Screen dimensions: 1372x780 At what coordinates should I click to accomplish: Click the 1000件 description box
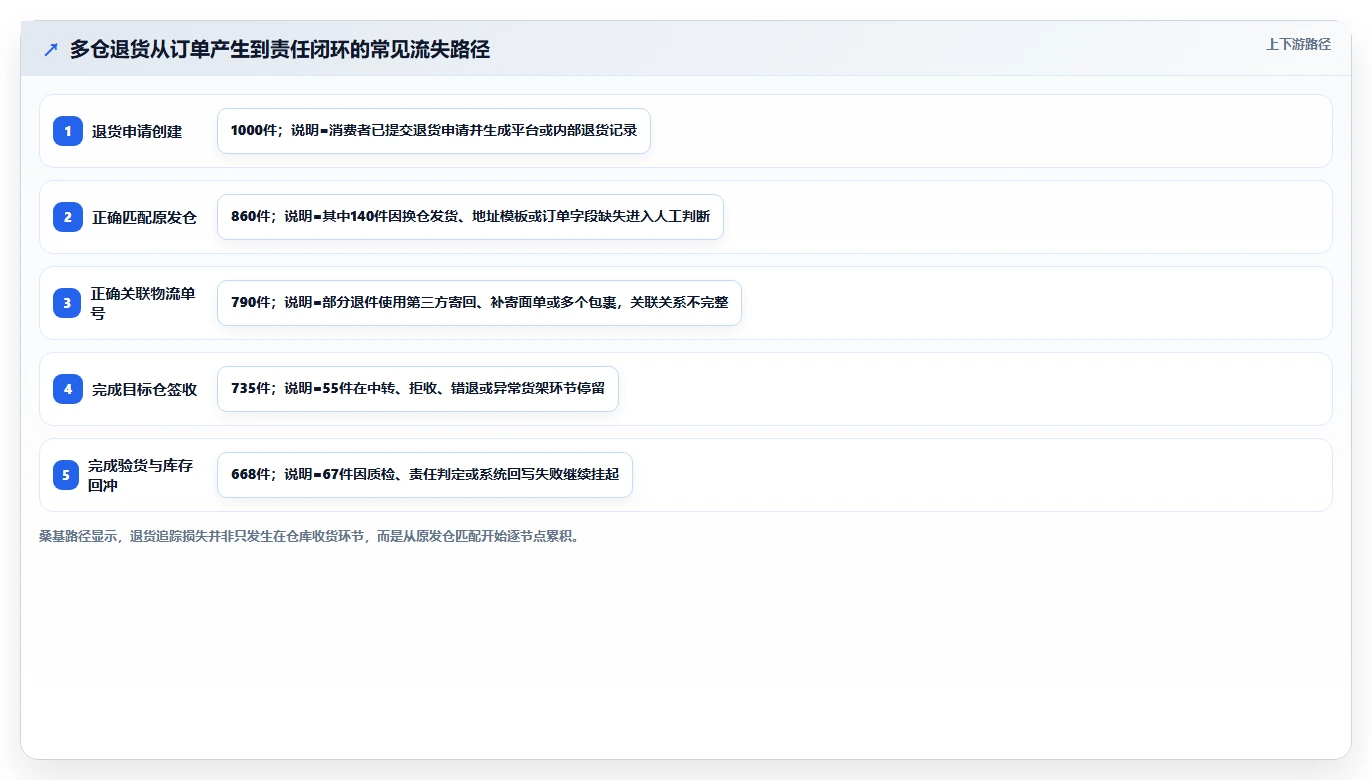tap(434, 131)
